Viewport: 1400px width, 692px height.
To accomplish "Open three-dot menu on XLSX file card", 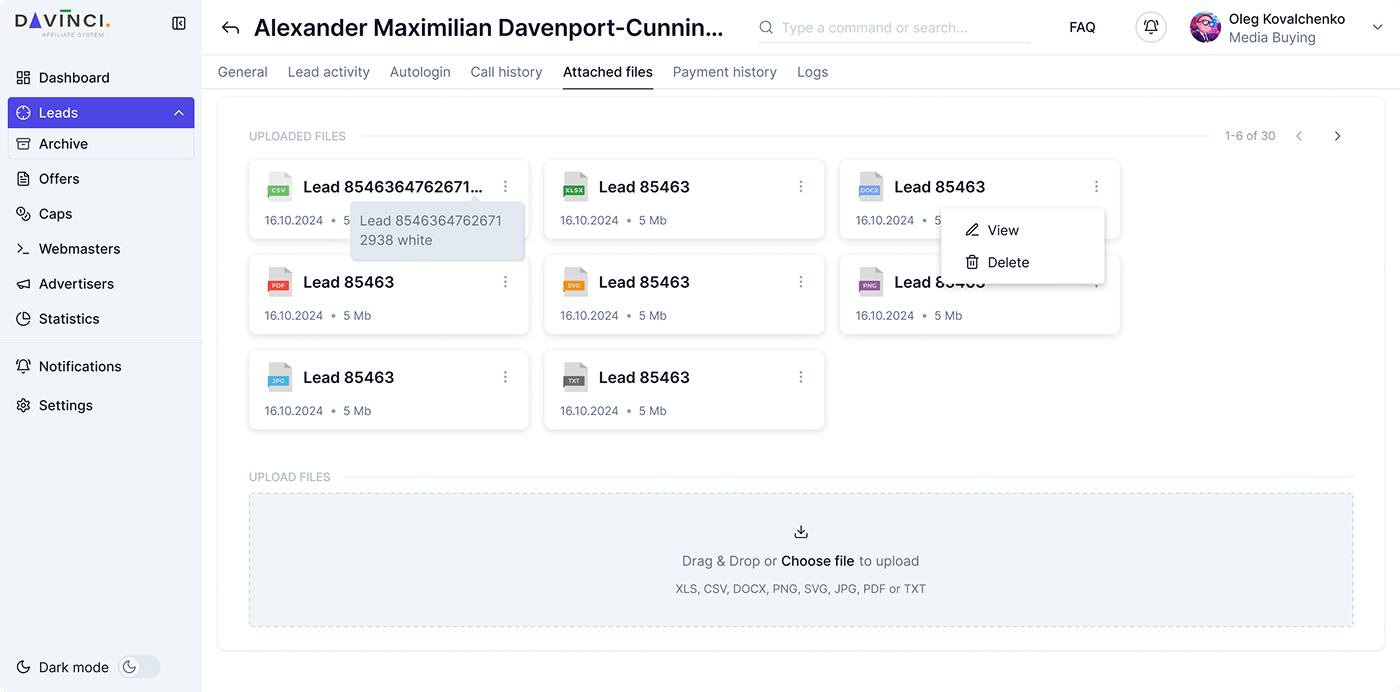I will pyautogui.click(x=801, y=187).
